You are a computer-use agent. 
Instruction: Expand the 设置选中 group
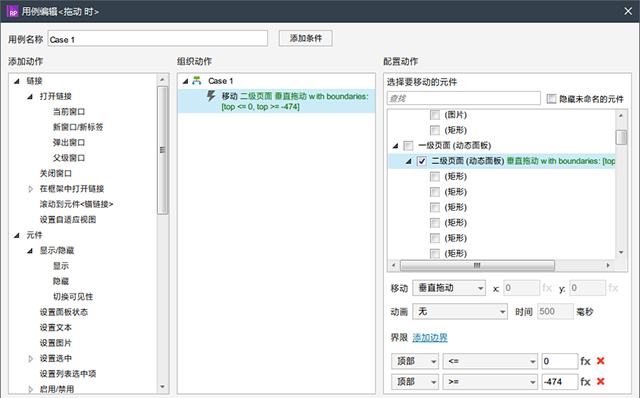click(x=30, y=358)
